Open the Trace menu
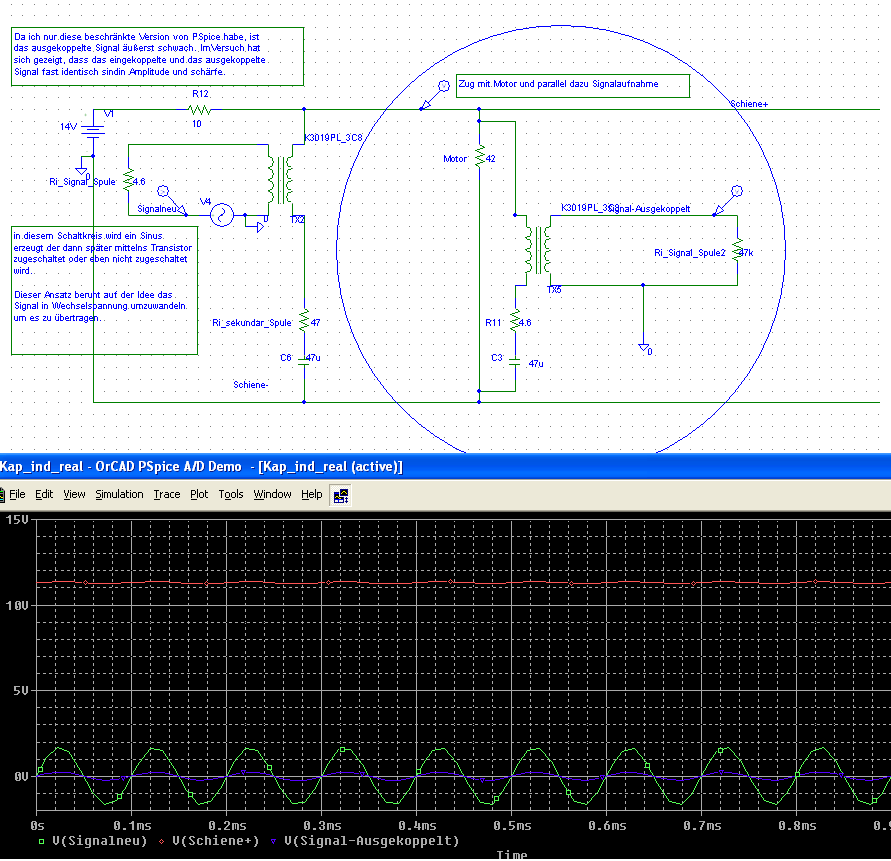891x861 pixels. pyautogui.click(x=166, y=494)
